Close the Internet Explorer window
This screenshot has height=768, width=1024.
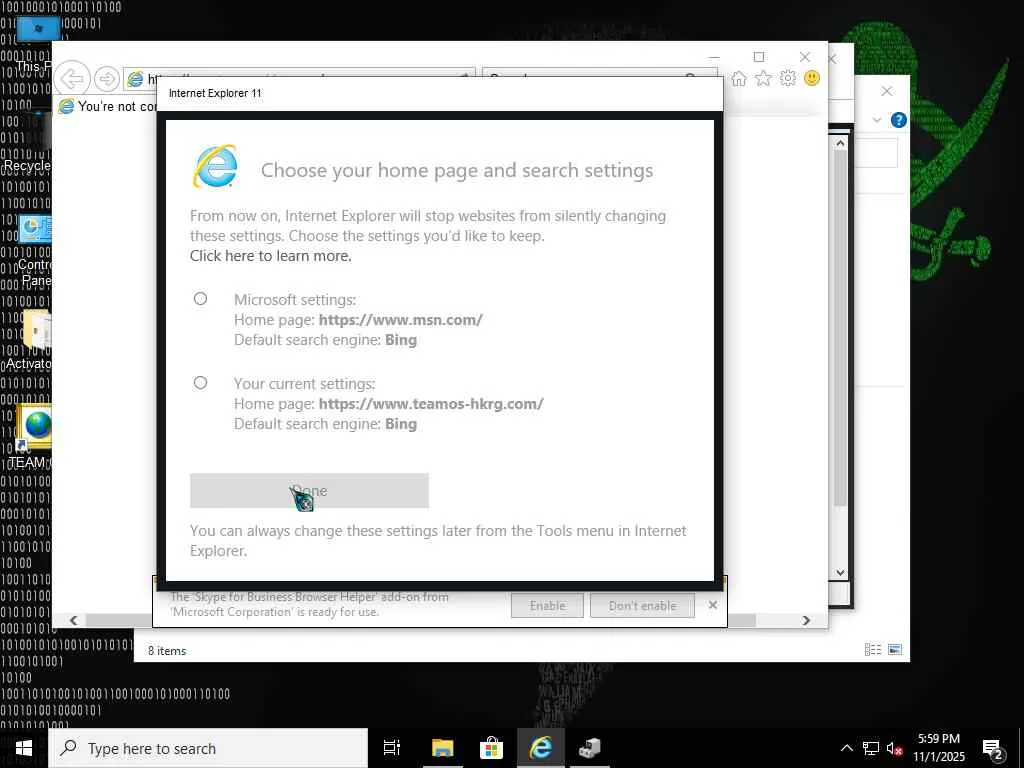805,57
